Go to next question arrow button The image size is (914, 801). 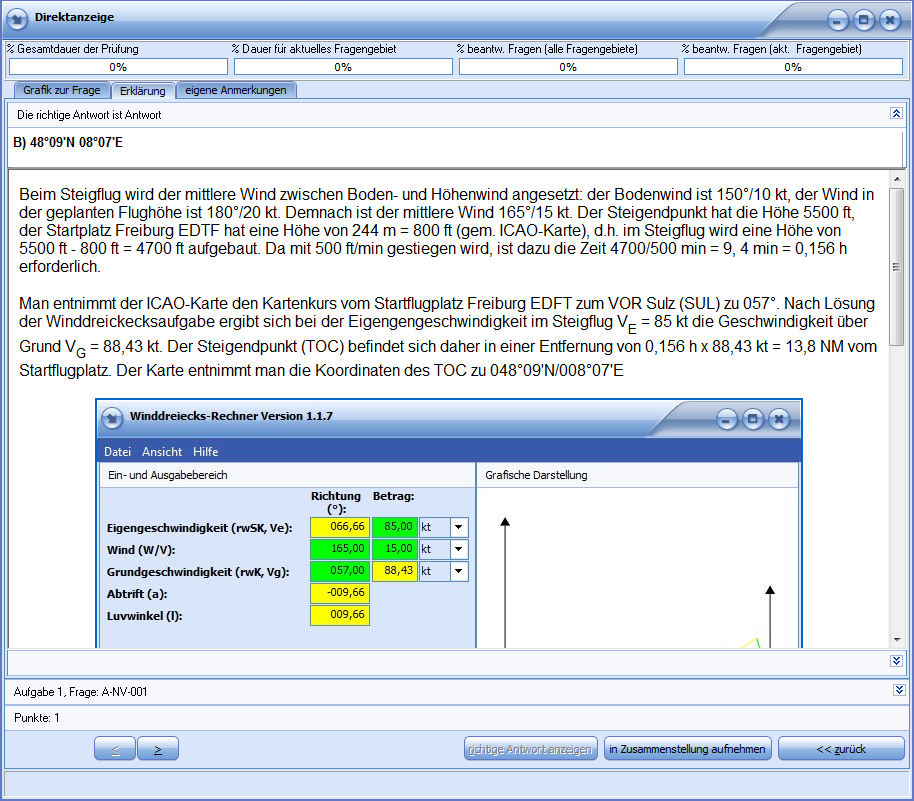[158, 749]
